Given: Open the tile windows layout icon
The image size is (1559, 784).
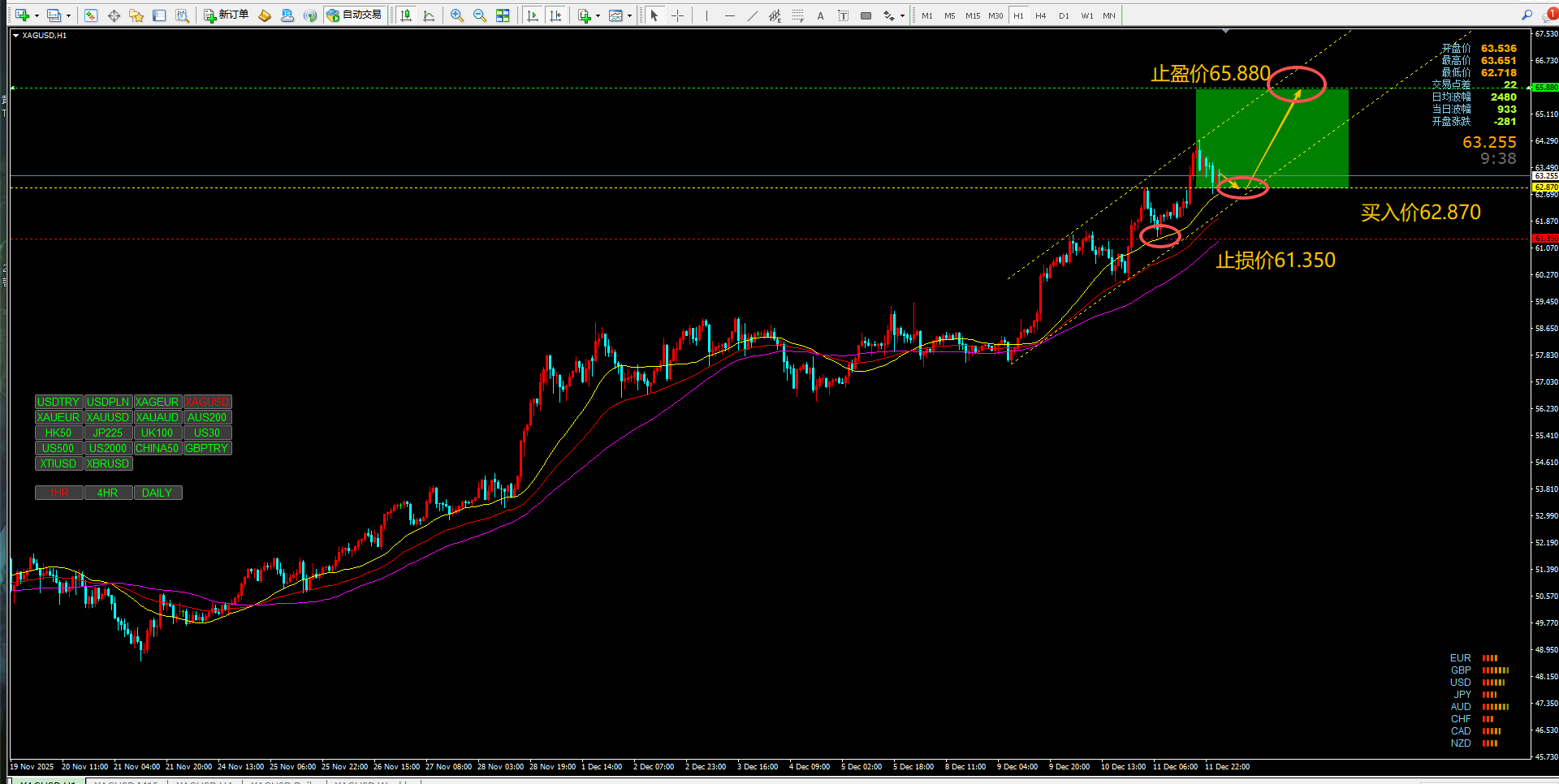Looking at the screenshot, I should click(503, 15).
